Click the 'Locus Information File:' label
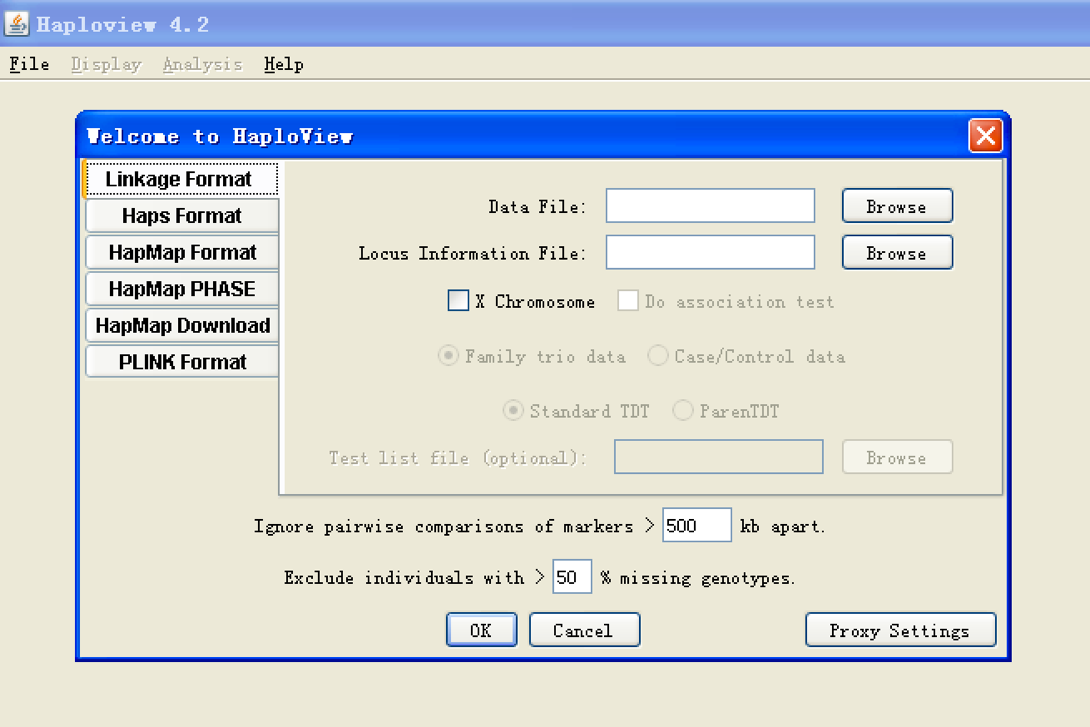 (x=472, y=254)
